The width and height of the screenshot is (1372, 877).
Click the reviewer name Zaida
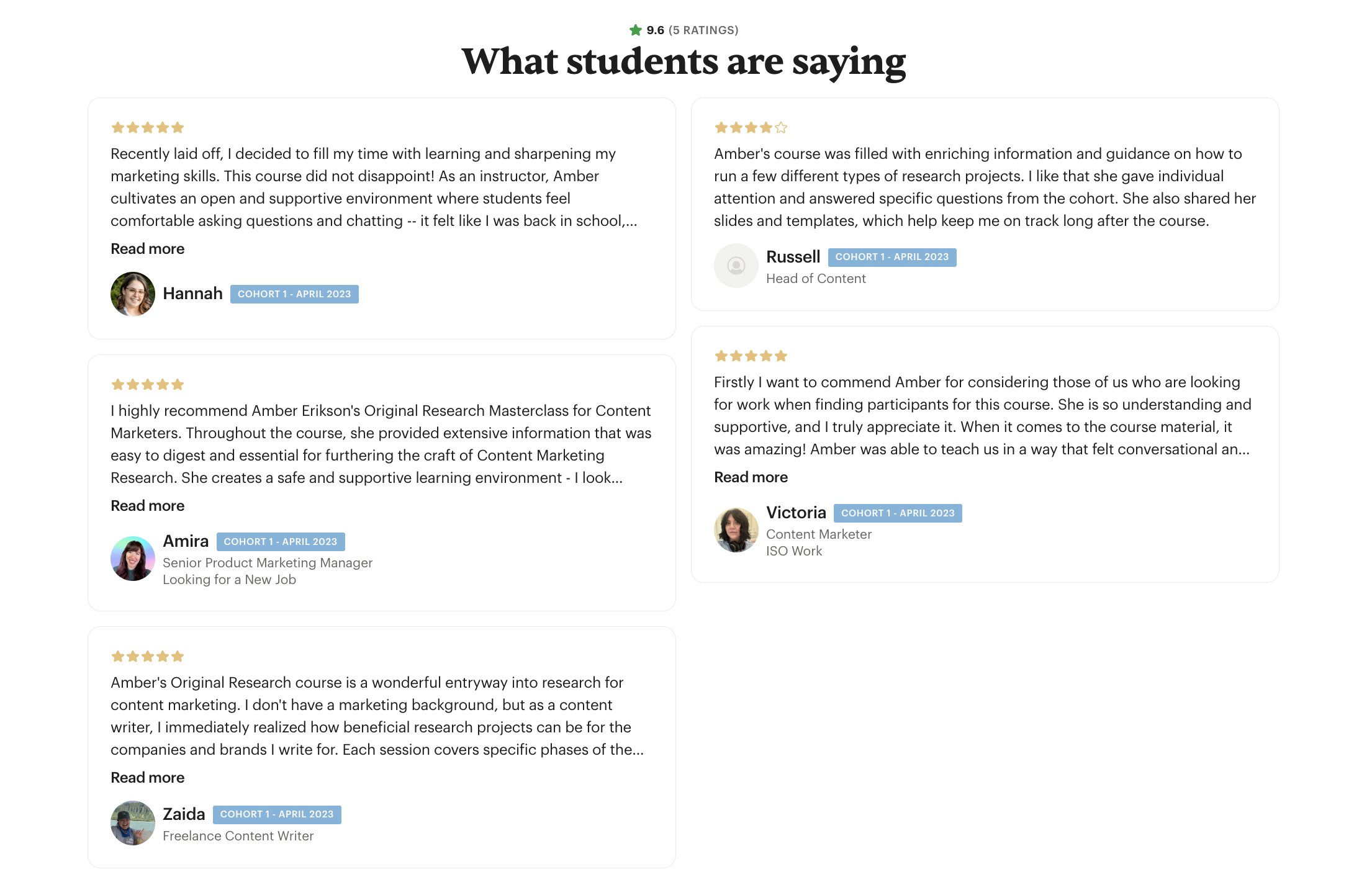coord(184,814)
